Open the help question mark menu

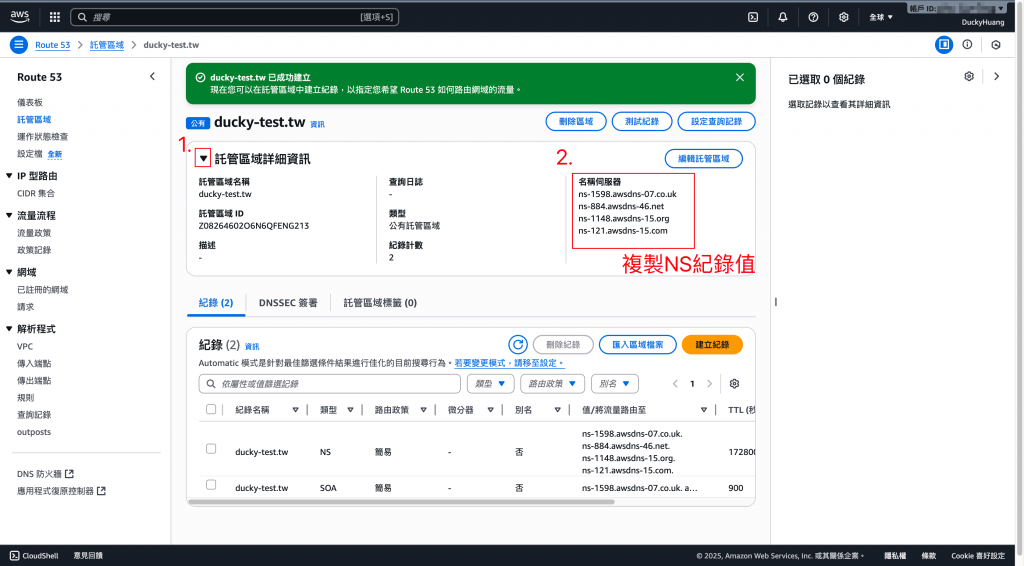(813, 17)
